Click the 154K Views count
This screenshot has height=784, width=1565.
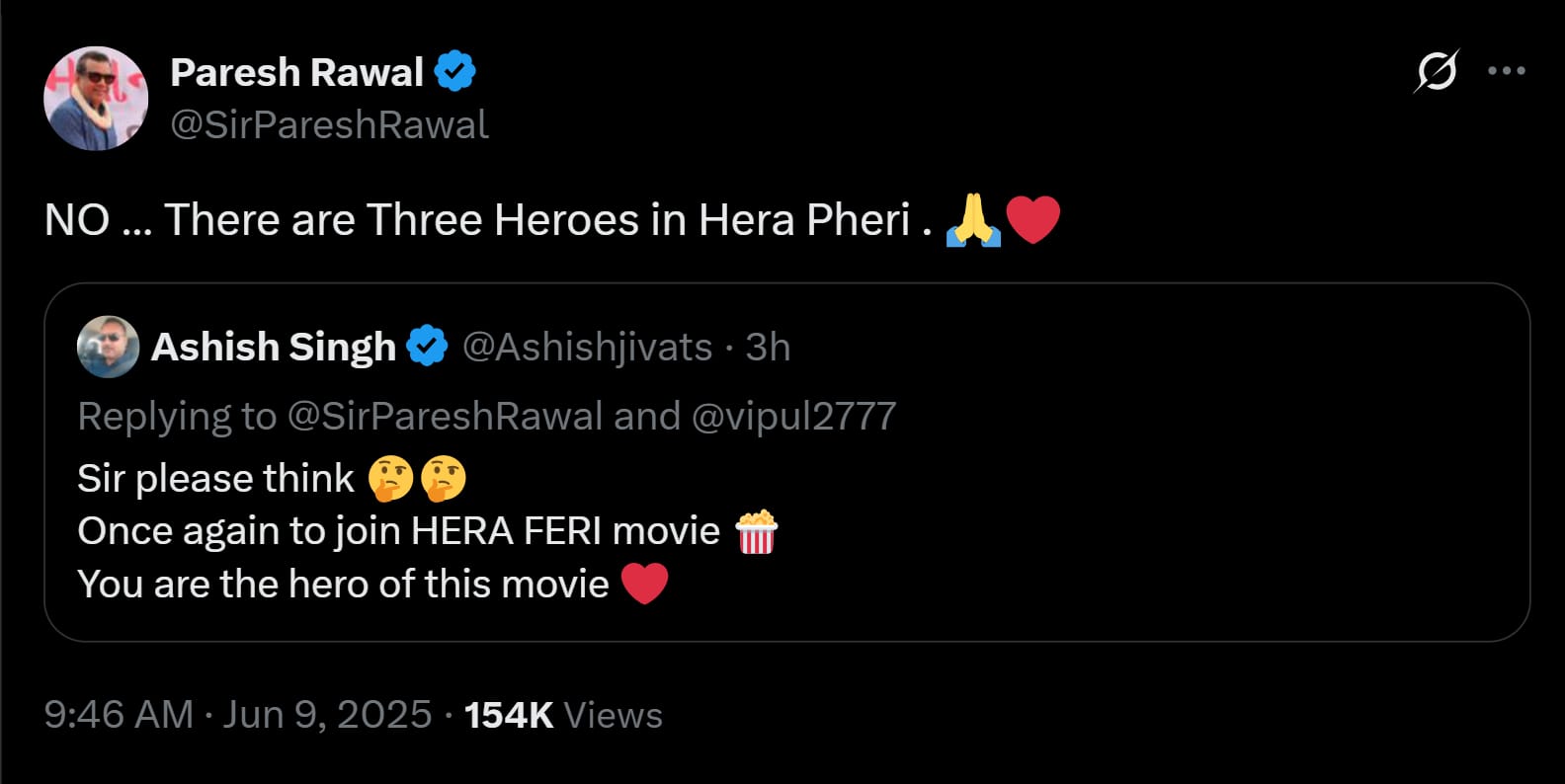[x=563, y=715]
